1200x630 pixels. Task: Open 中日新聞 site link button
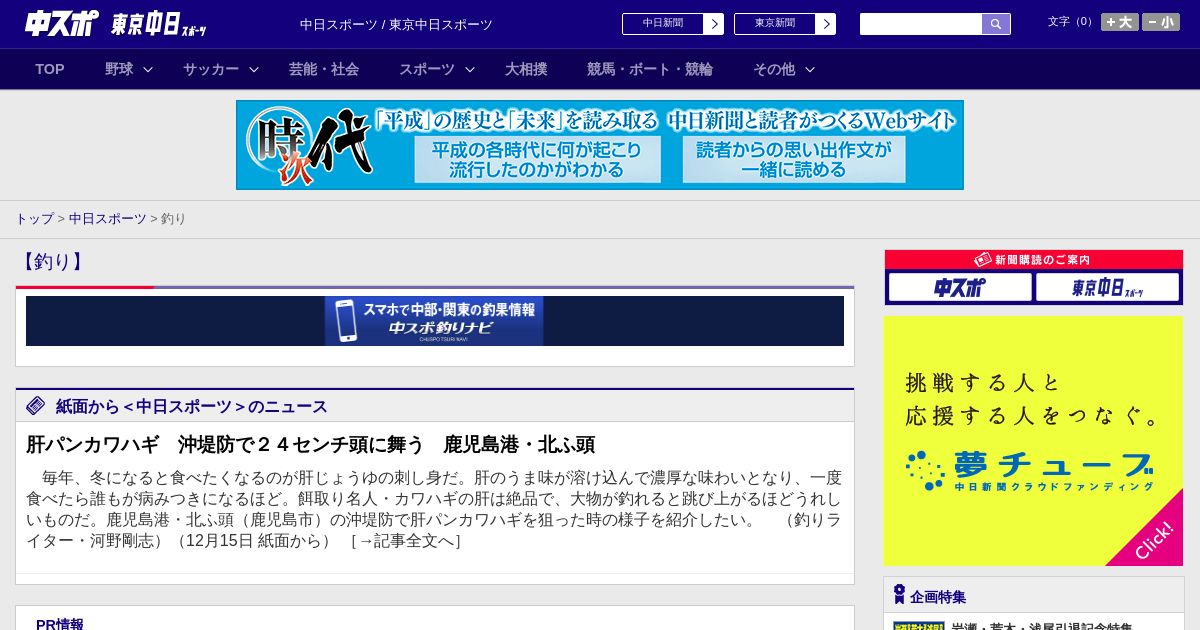click(x=663, y=24)
